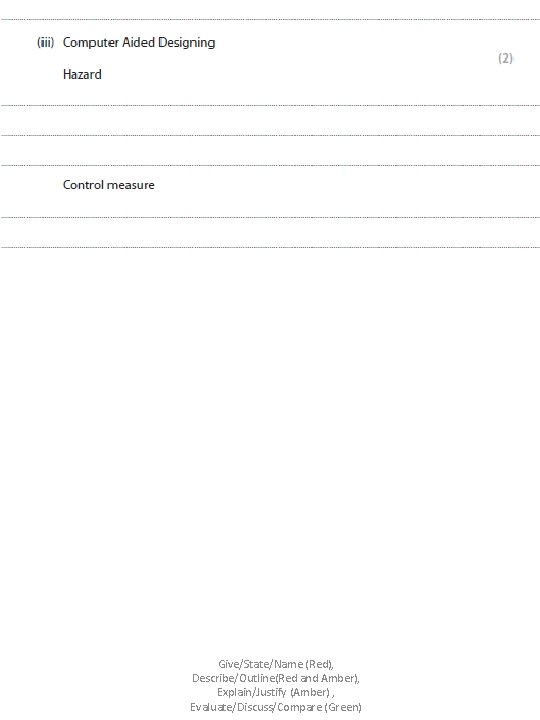This screenshot has width=540, height=720.
Task: Click the word Aided in the heading
Action: point(138,42)
